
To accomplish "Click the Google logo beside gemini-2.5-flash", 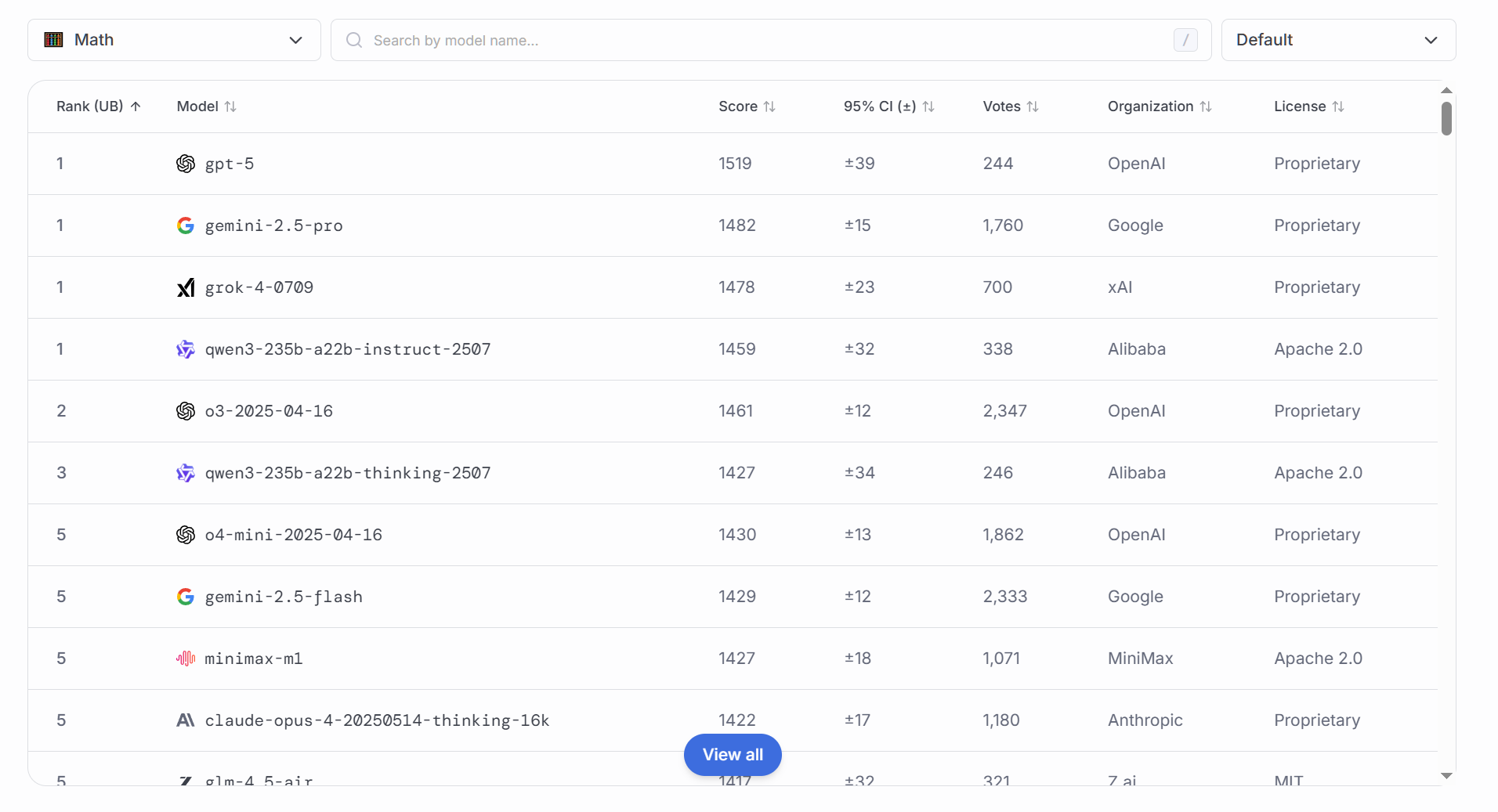I will 186,597.
